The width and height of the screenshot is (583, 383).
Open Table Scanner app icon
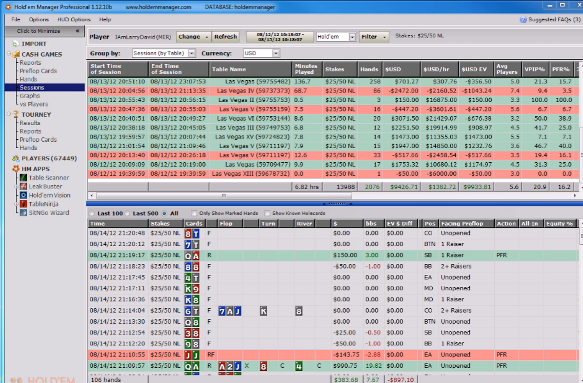(x=23, y=178)
